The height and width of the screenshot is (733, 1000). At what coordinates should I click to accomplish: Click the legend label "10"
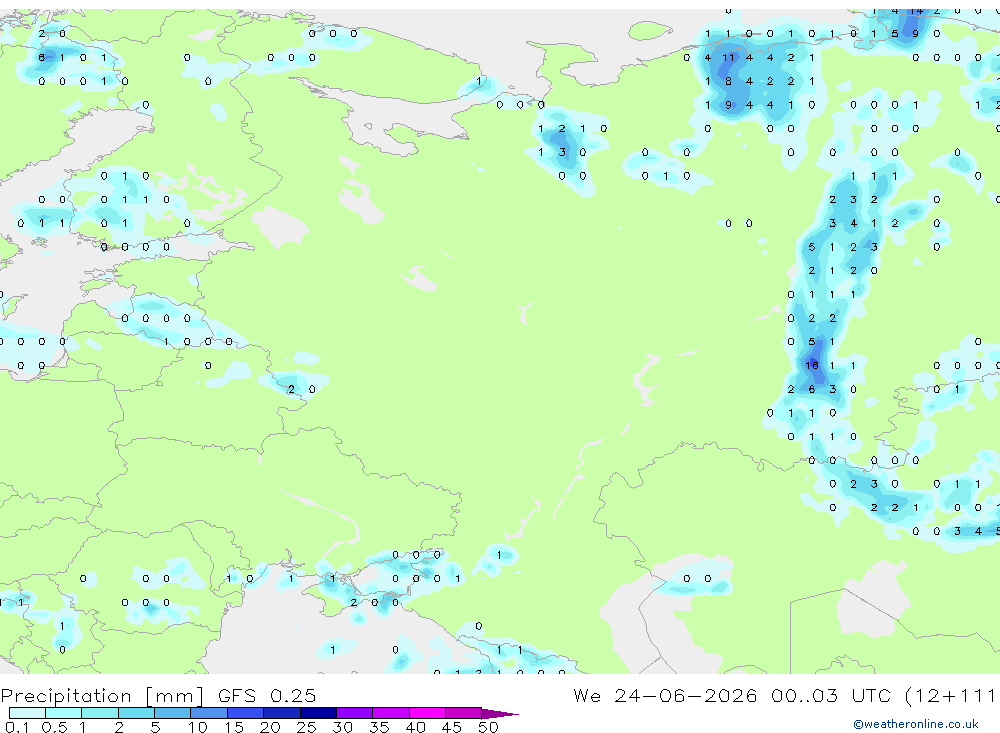tap(198, 727)
